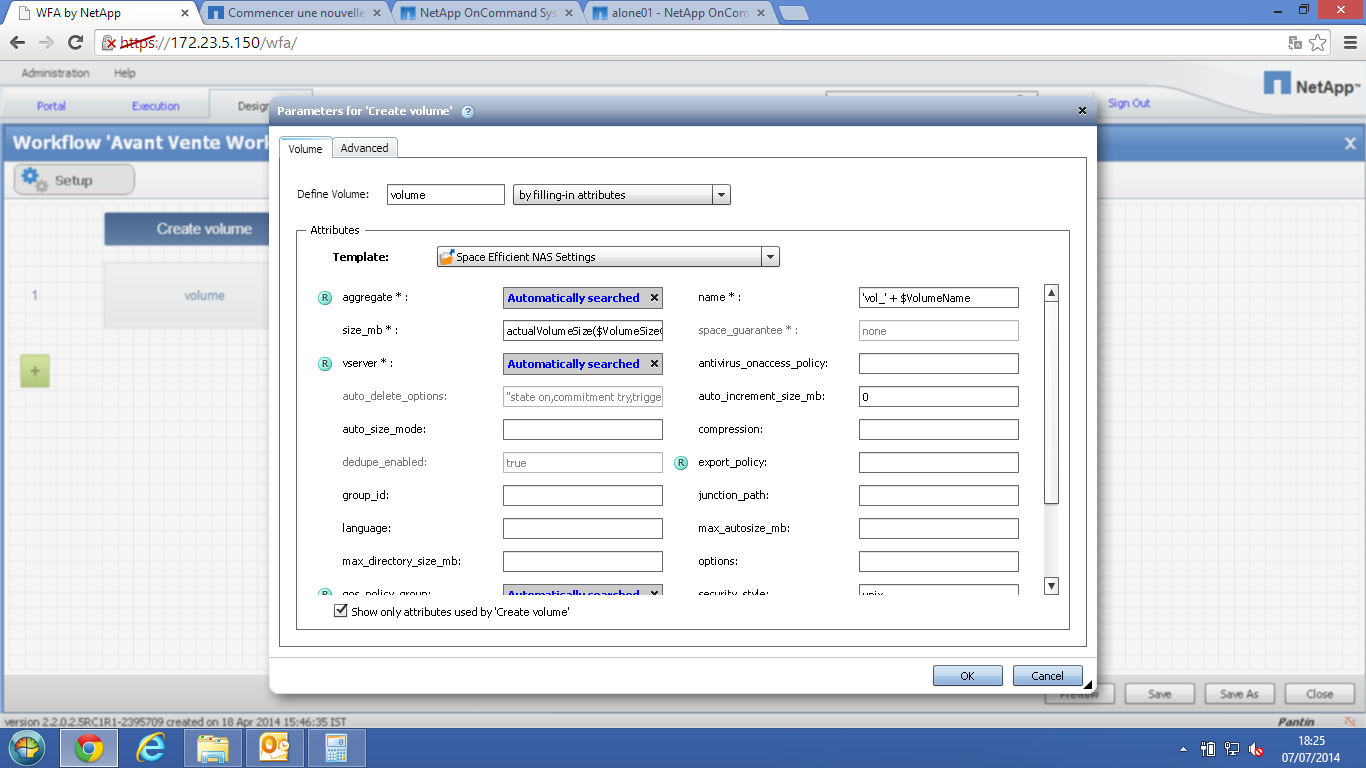Click the Save button in the workflow window

[1160, 694]
